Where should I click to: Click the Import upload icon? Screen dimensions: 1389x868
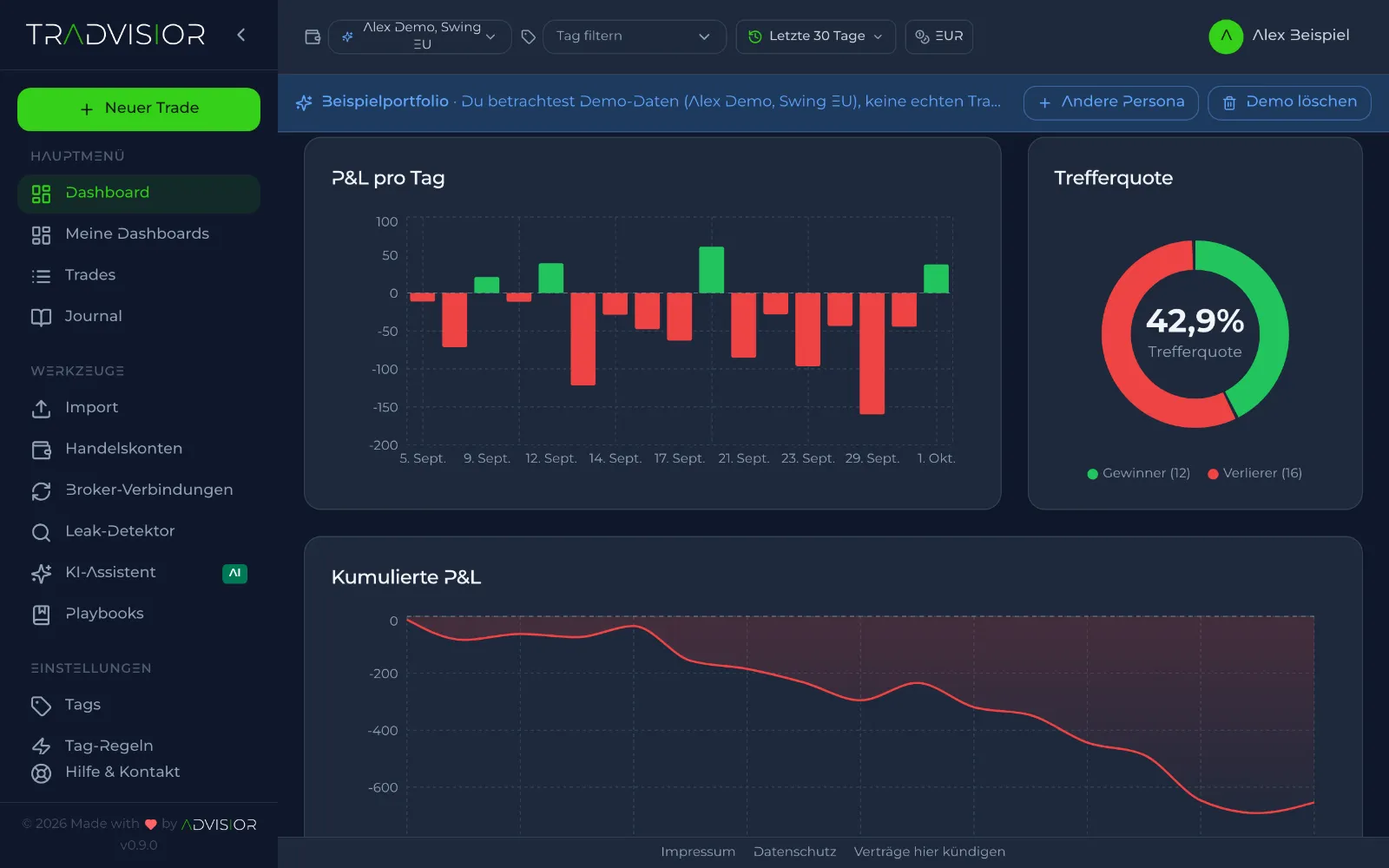41,408
